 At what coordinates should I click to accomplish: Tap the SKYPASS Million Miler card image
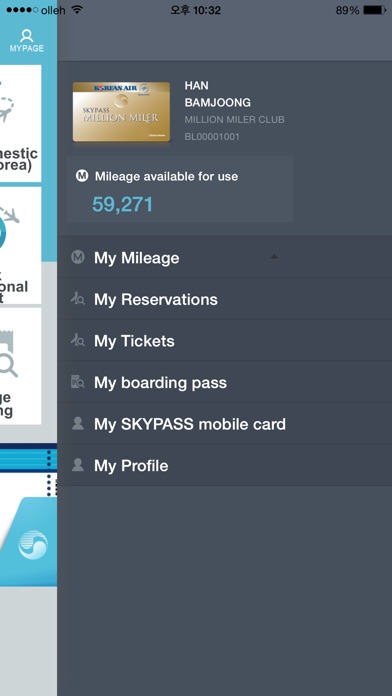tap(121, 112)
